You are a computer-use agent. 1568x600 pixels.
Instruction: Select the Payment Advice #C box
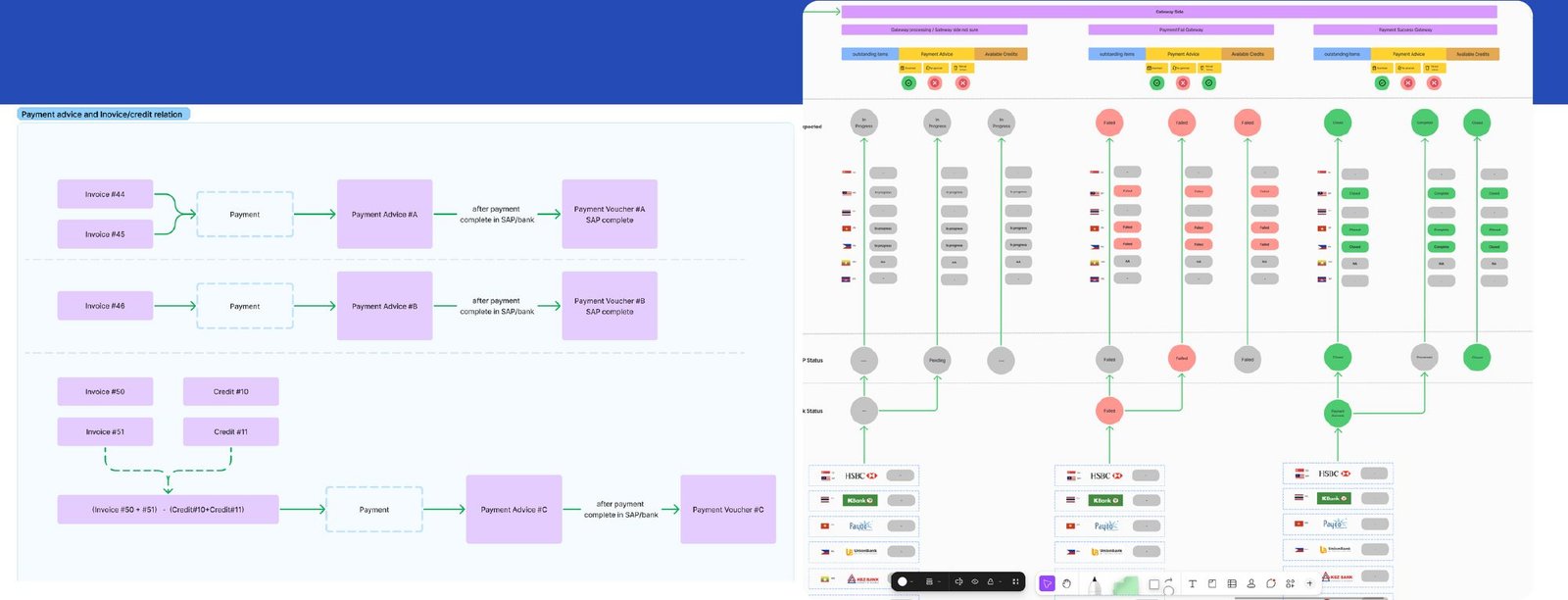pyautogui.click(x=514, y=510)
